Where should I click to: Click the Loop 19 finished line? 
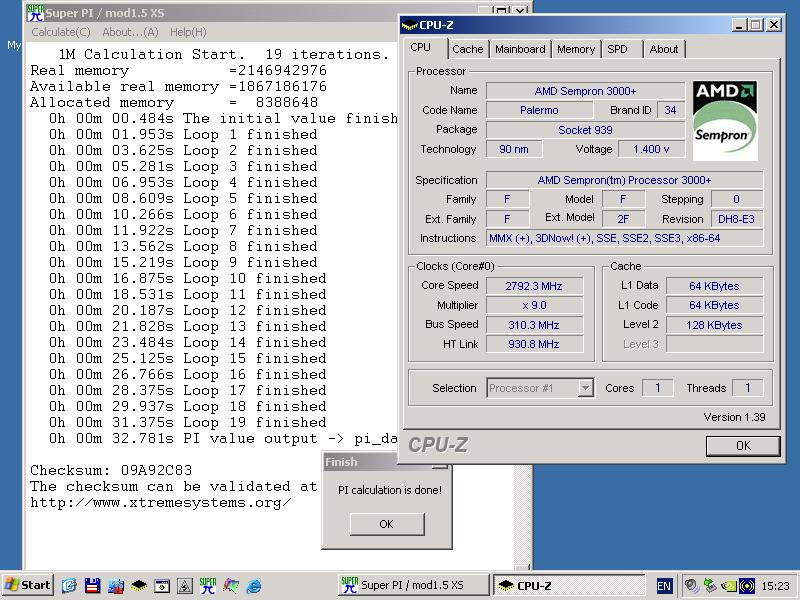pyautogui.click(x=188, y=422)
